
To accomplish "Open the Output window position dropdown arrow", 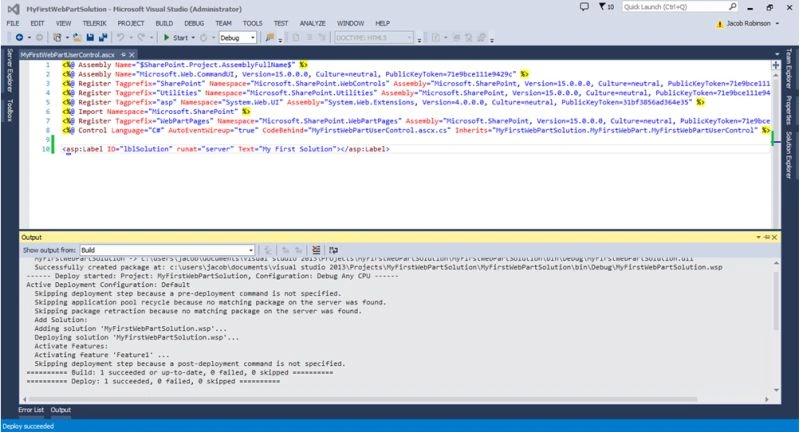I will (759, 238).
